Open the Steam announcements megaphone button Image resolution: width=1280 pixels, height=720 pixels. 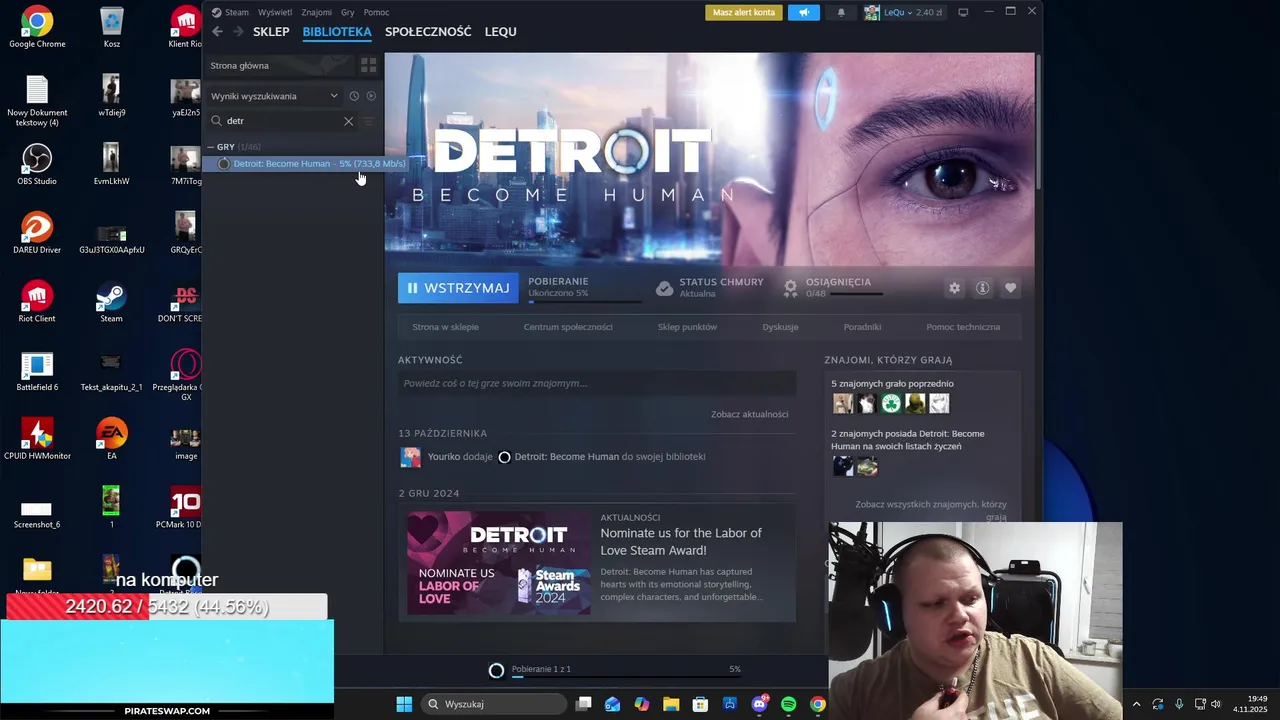(803, 12)
